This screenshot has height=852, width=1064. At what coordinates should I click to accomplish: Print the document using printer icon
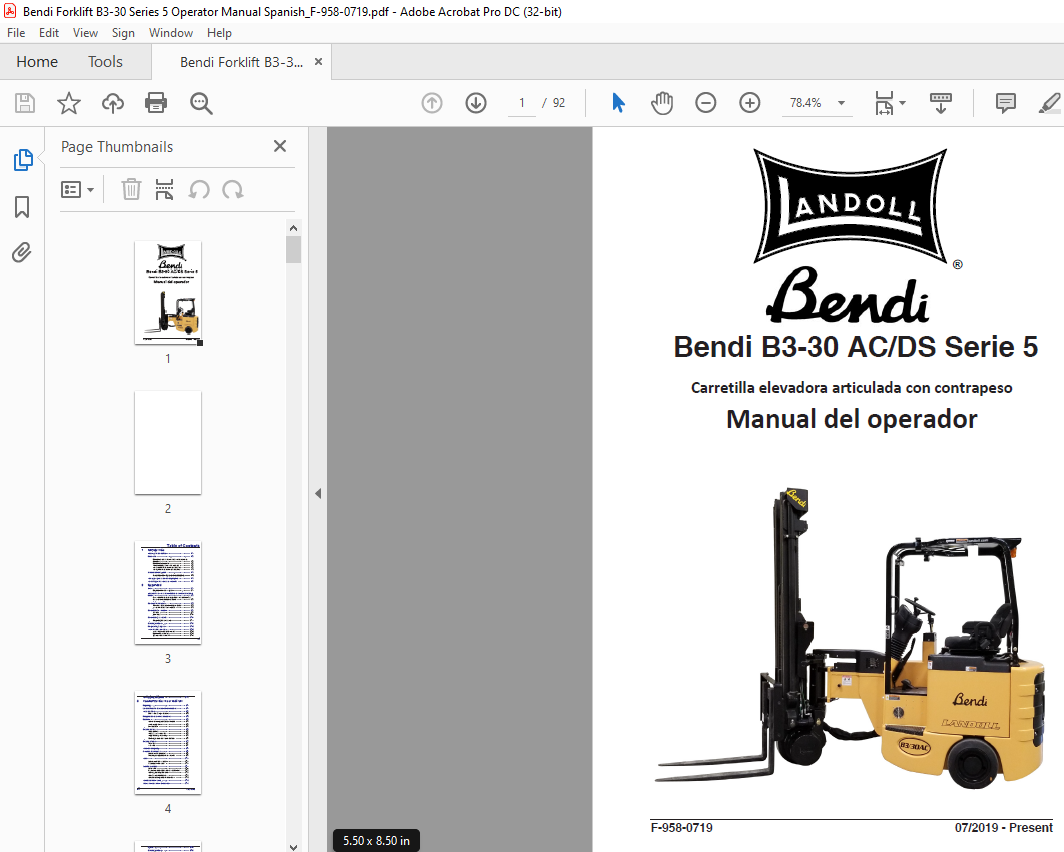coord(156,103)
